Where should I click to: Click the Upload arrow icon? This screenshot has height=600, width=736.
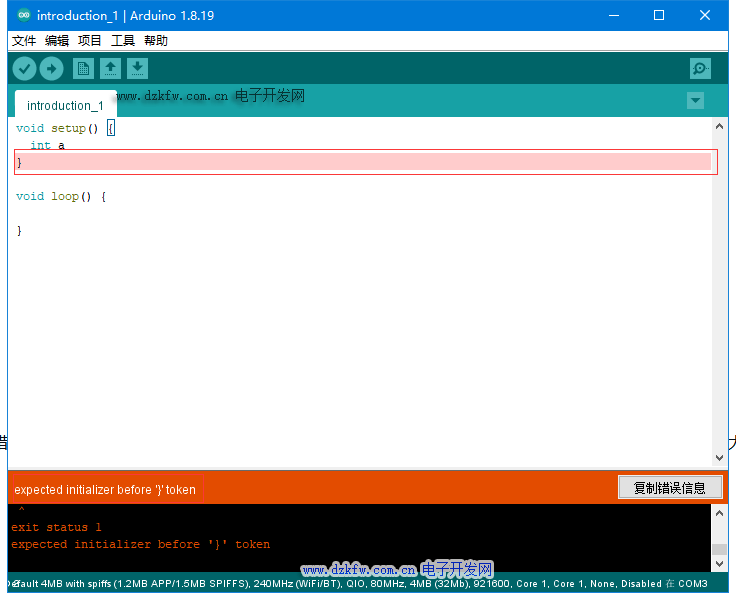51,69
